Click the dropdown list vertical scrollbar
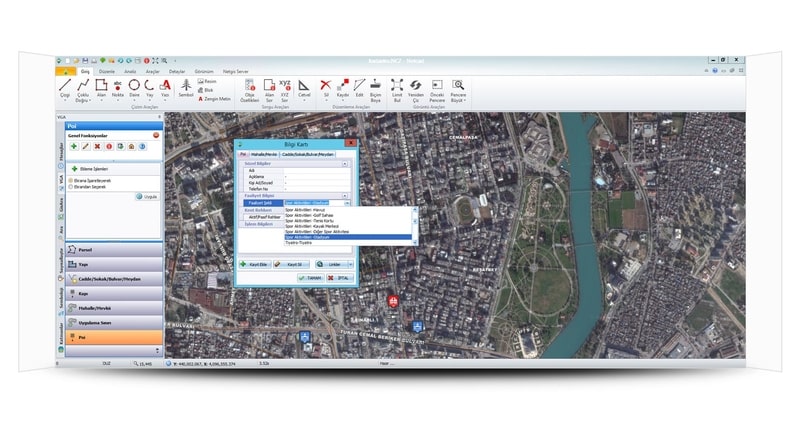800x441 pixels. (x=414, y=224)
